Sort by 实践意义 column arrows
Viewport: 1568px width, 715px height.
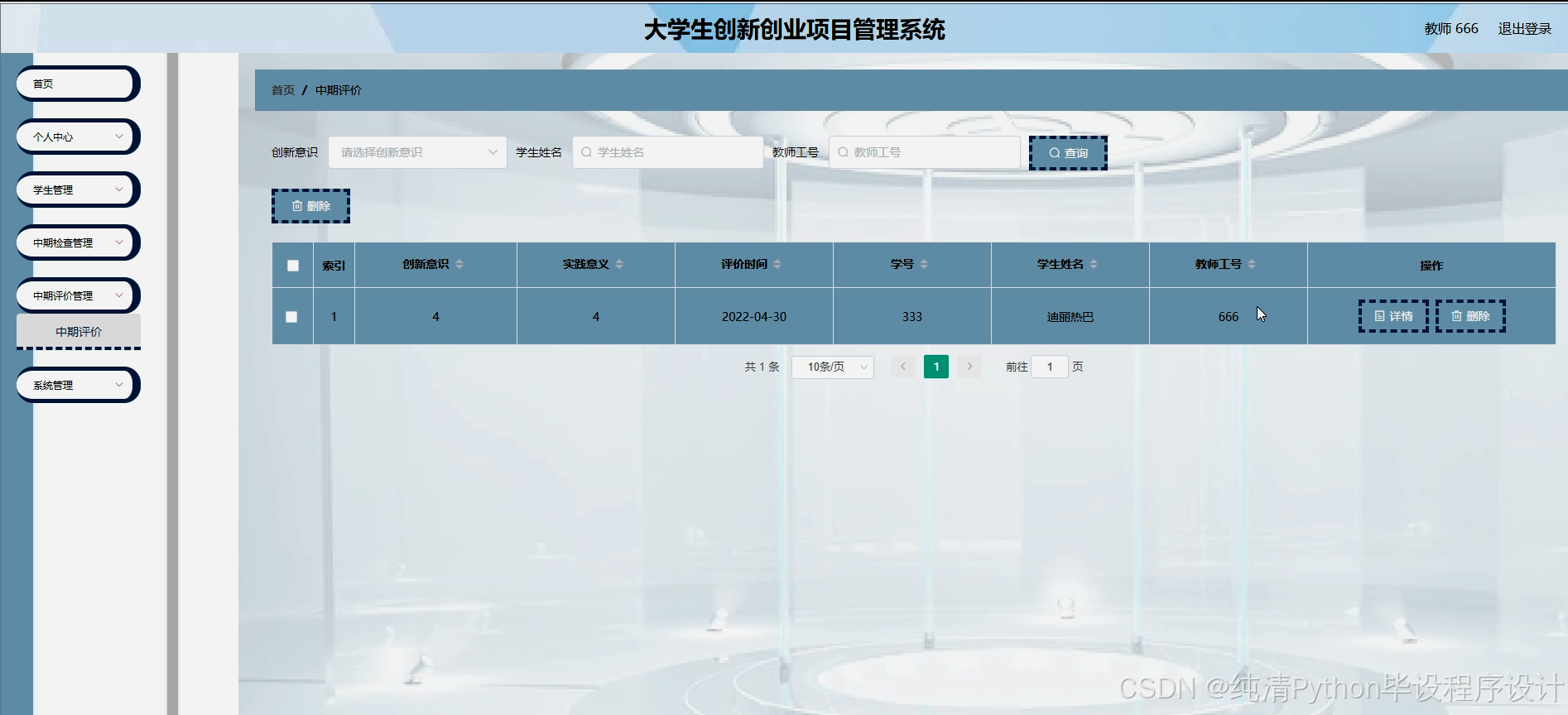619,265
